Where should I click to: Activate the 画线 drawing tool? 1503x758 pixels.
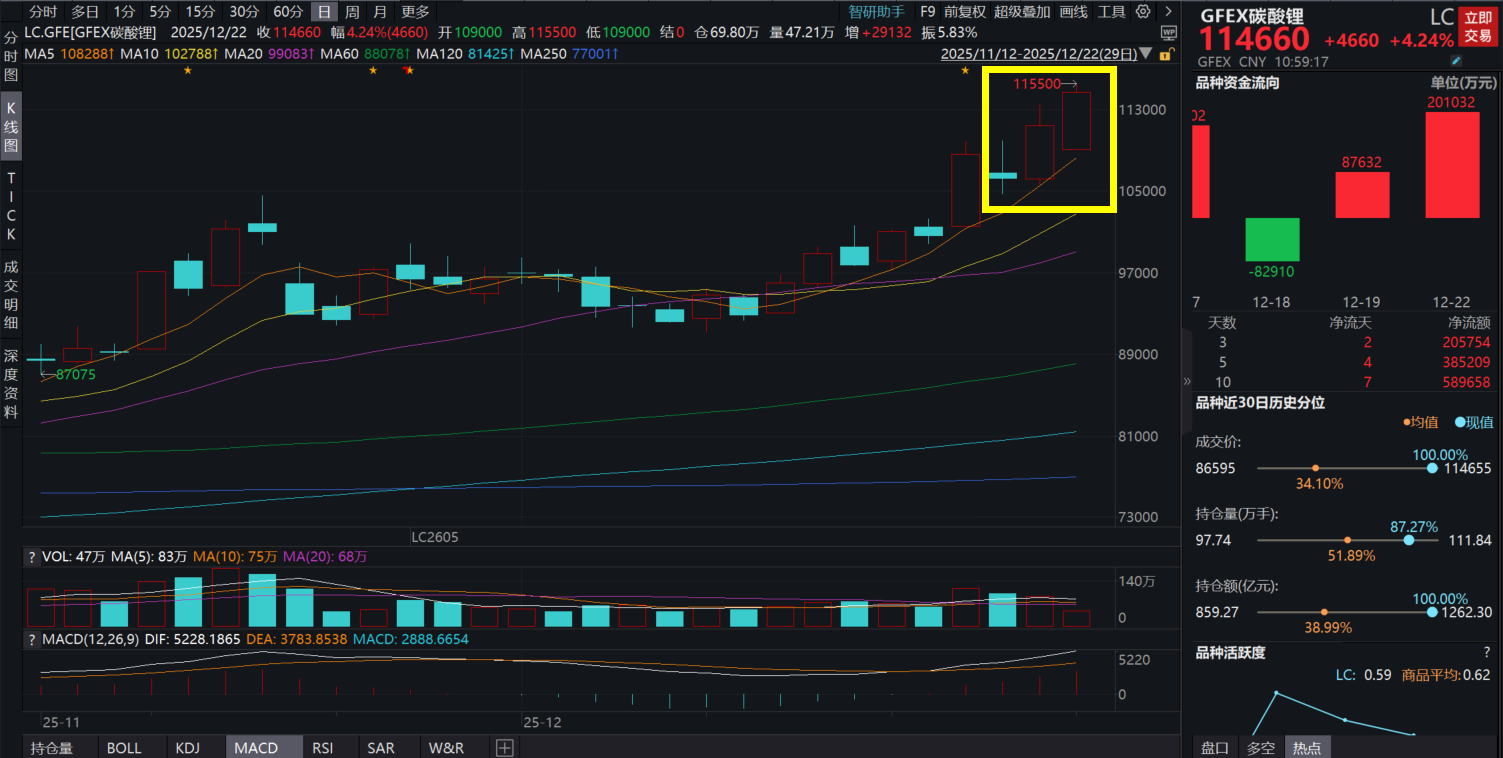point(1073,12)
